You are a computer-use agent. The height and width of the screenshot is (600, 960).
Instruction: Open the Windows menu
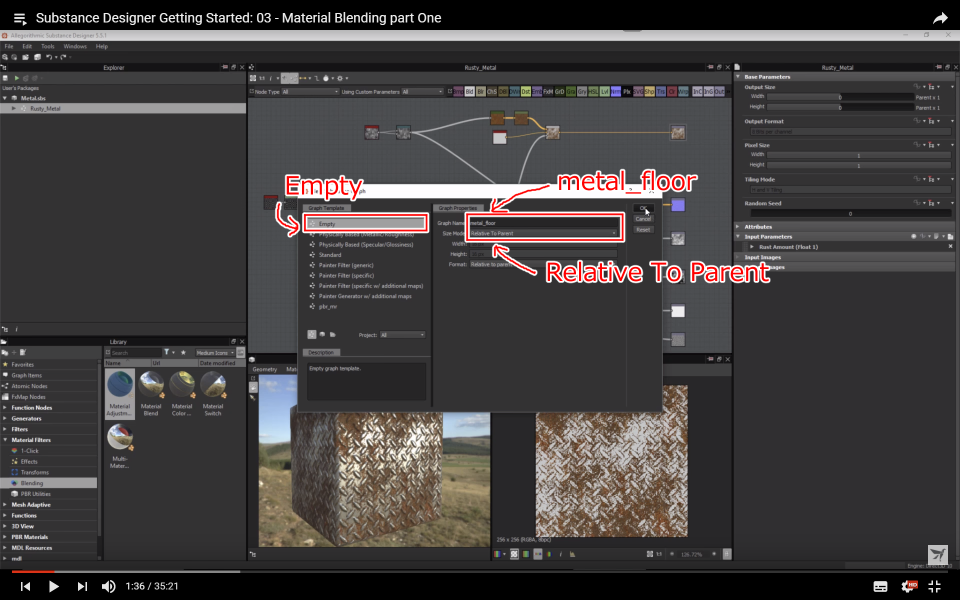pyautogui.click(x=75, y=47)
